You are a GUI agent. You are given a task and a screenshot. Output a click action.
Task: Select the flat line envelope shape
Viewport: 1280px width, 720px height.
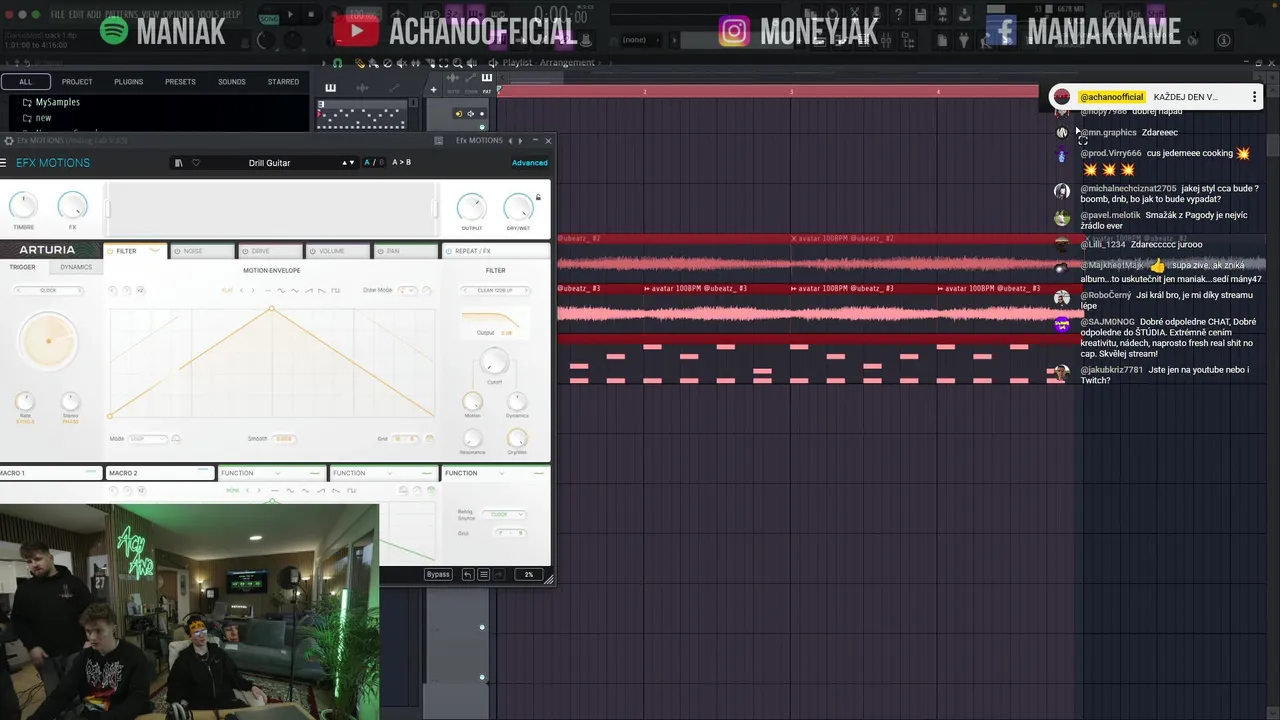click(268, 290)
